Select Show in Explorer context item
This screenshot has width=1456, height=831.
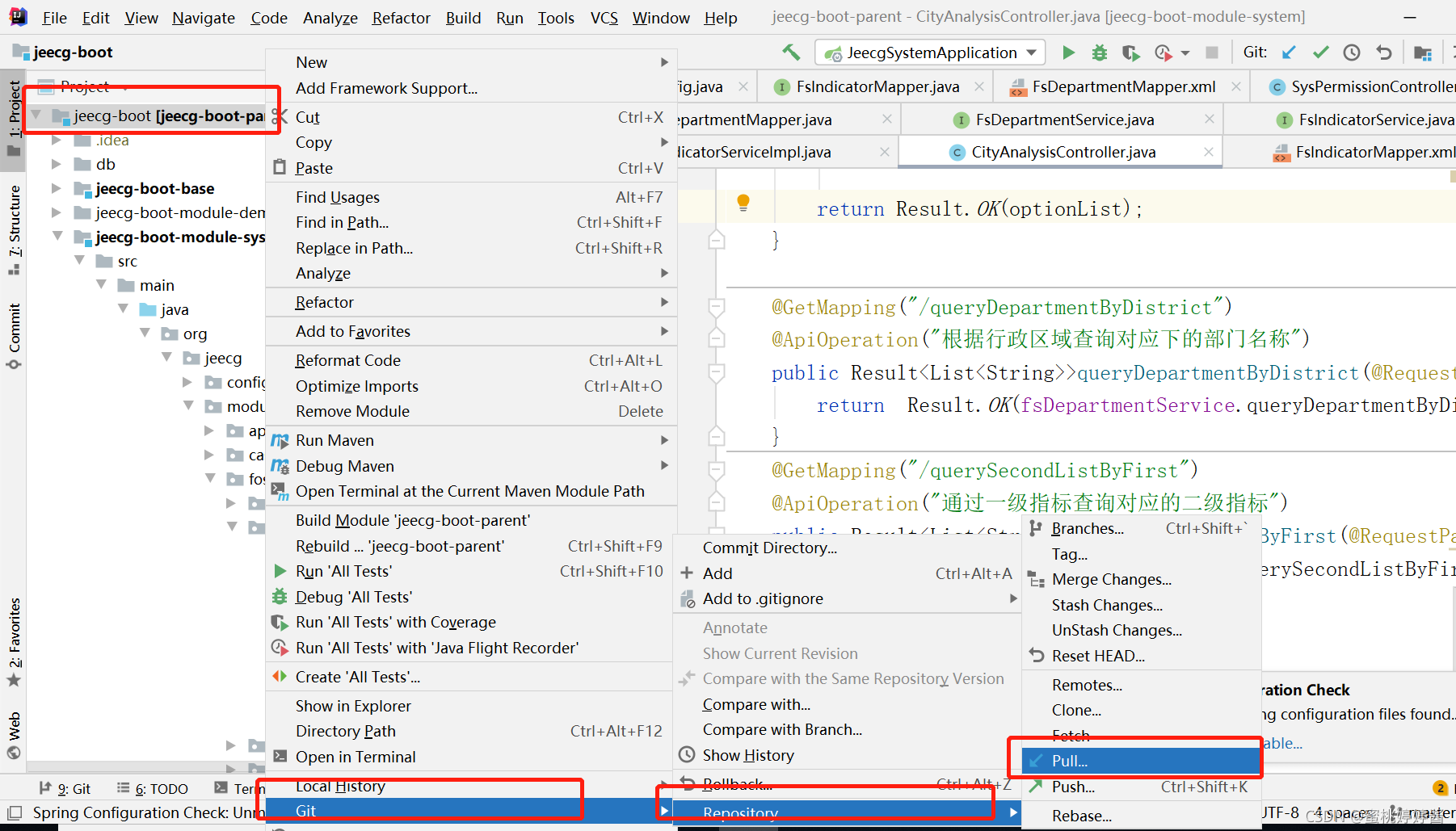pyautogui.click(x=470, y=706)
